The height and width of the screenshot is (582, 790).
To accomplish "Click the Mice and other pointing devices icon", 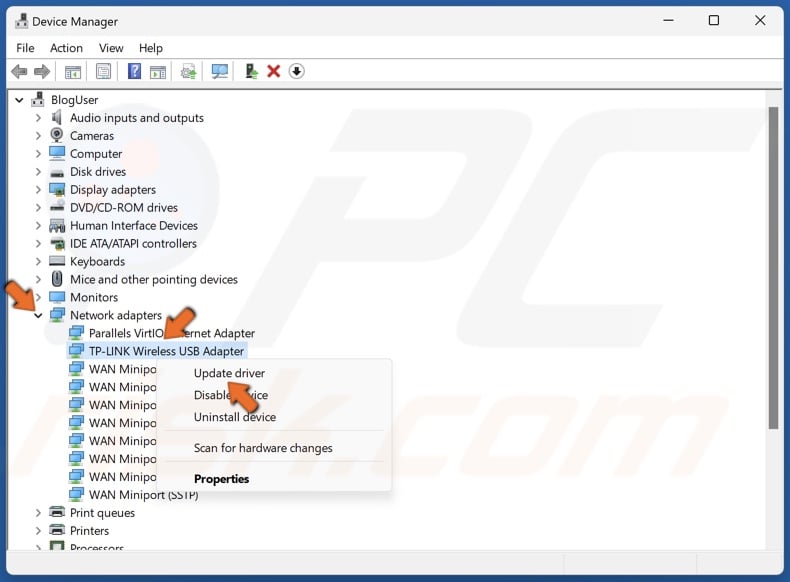I will (57, 279).
